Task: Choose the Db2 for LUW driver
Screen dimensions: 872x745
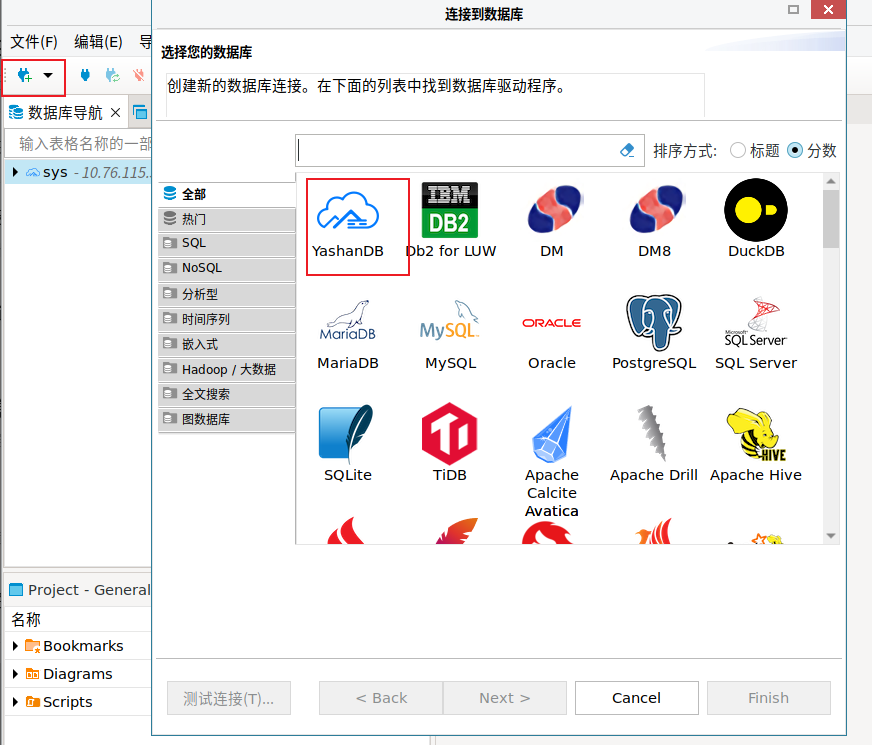Action: 450,220
